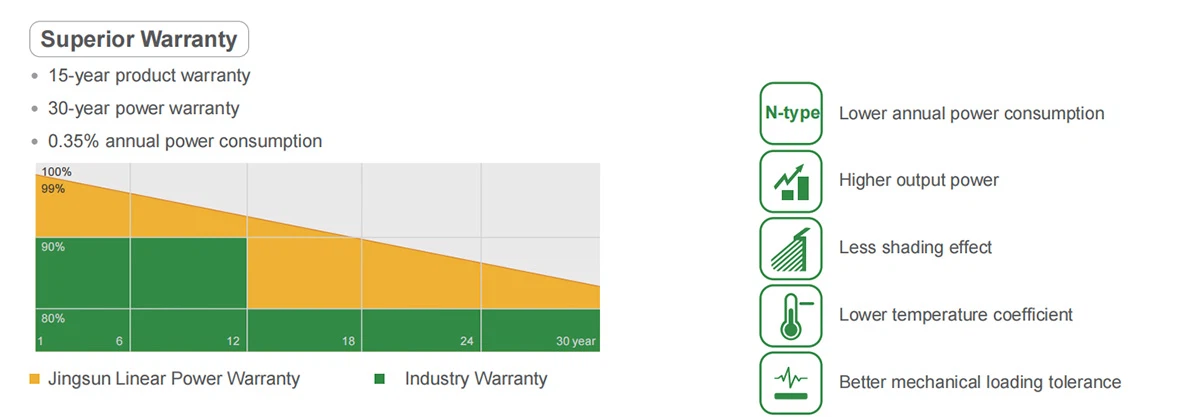This screenshot has height=417, width=1200.
Task: Click the 90% label on chart
Action: coord(53,246)
